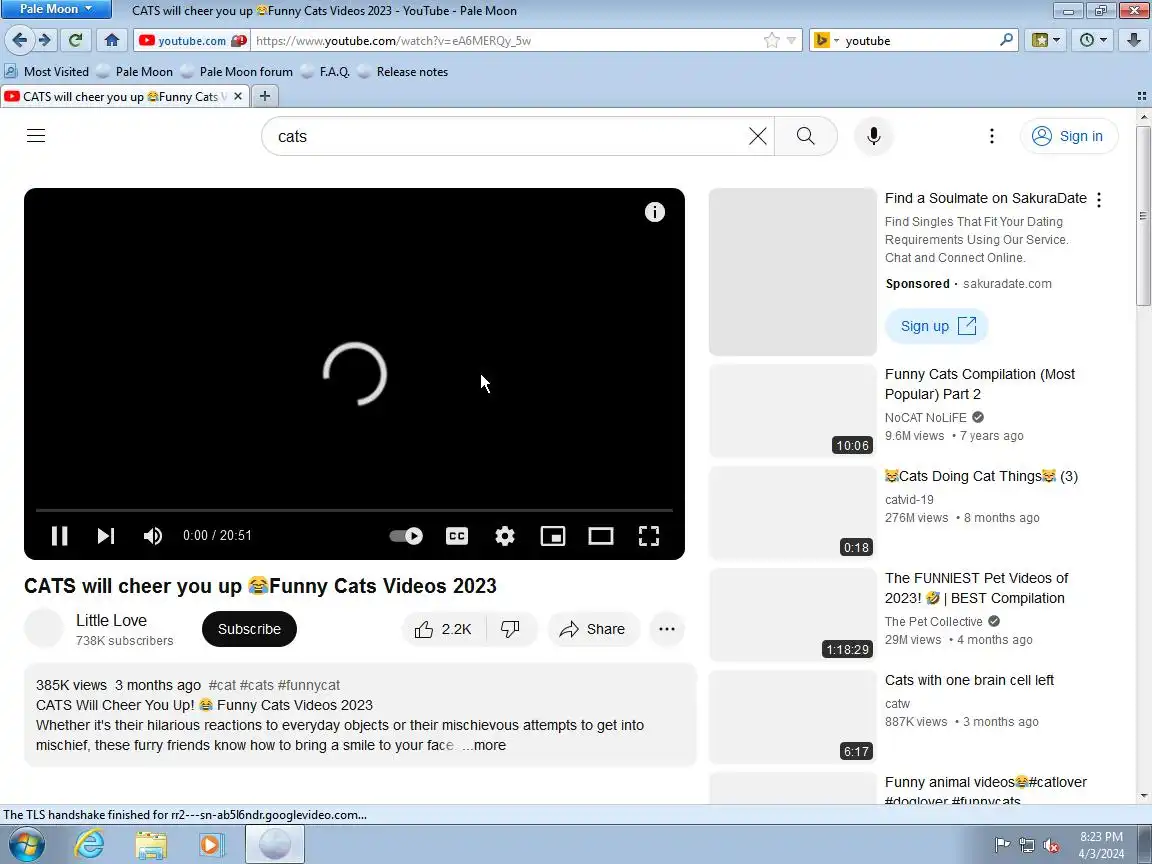The image size is (1152, 864).
Task: Dislike this video
Action: click(511, 629)
